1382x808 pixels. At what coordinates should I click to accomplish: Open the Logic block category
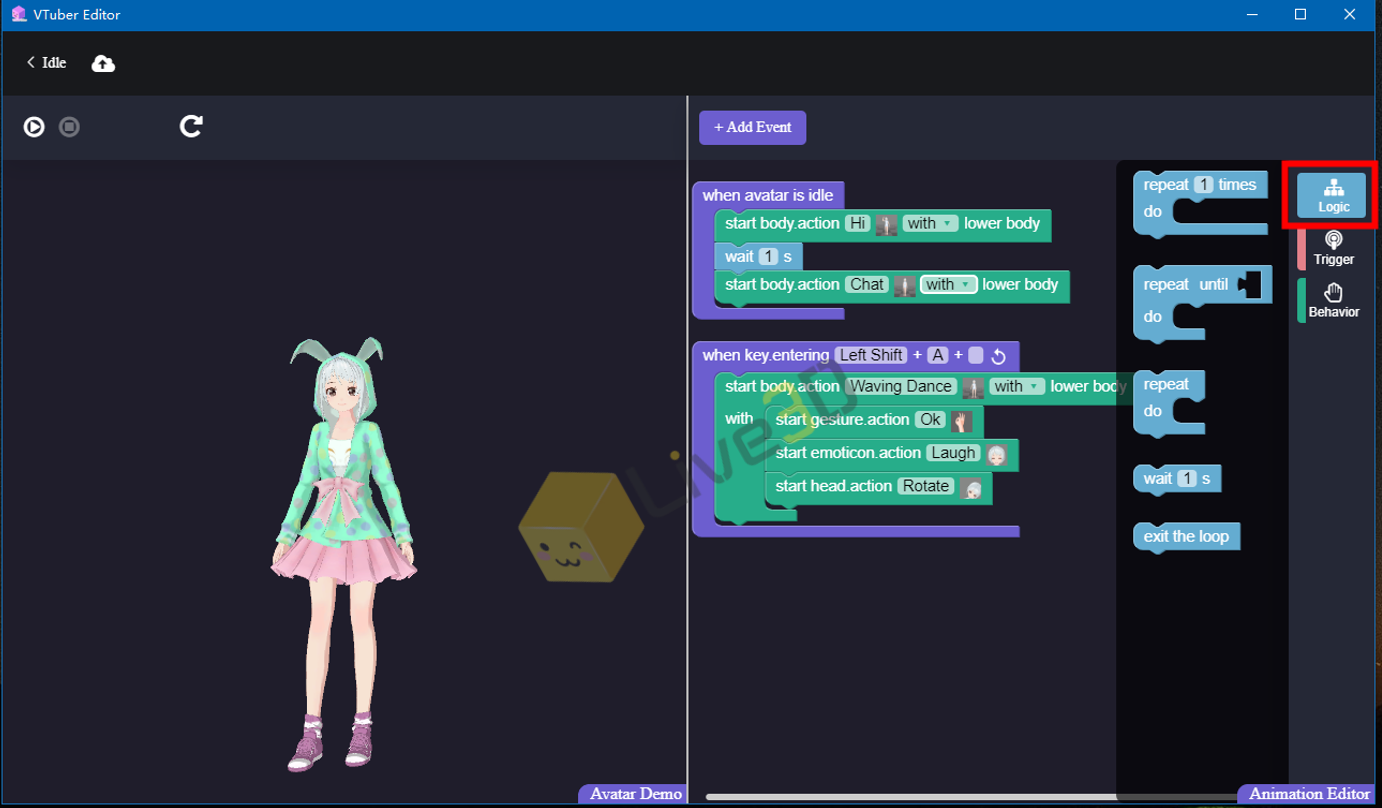[1333, 195]
